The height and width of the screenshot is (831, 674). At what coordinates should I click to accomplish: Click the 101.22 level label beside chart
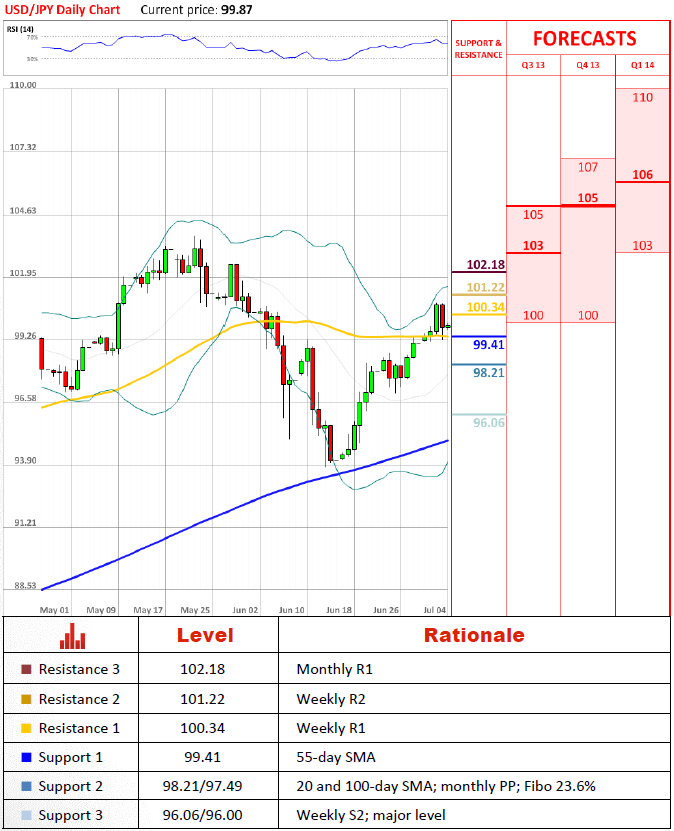pos(485,287)
